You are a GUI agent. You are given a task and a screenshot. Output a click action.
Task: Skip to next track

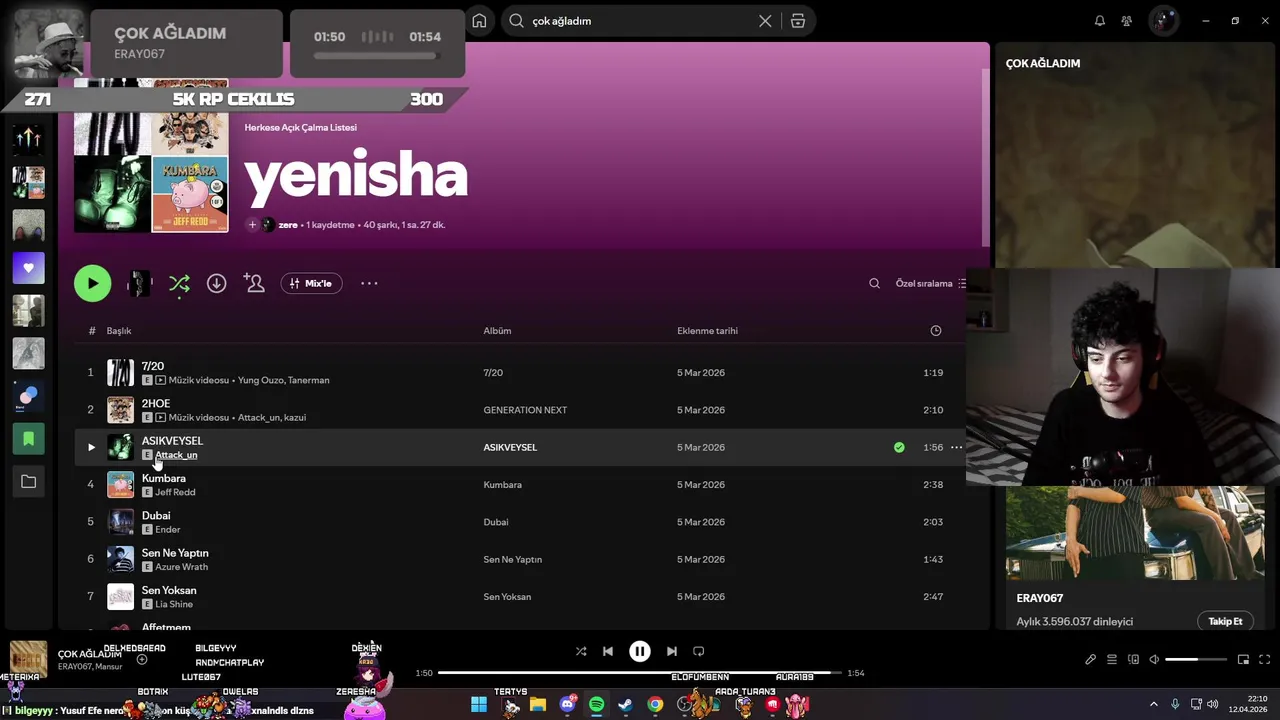click(672, 651)
